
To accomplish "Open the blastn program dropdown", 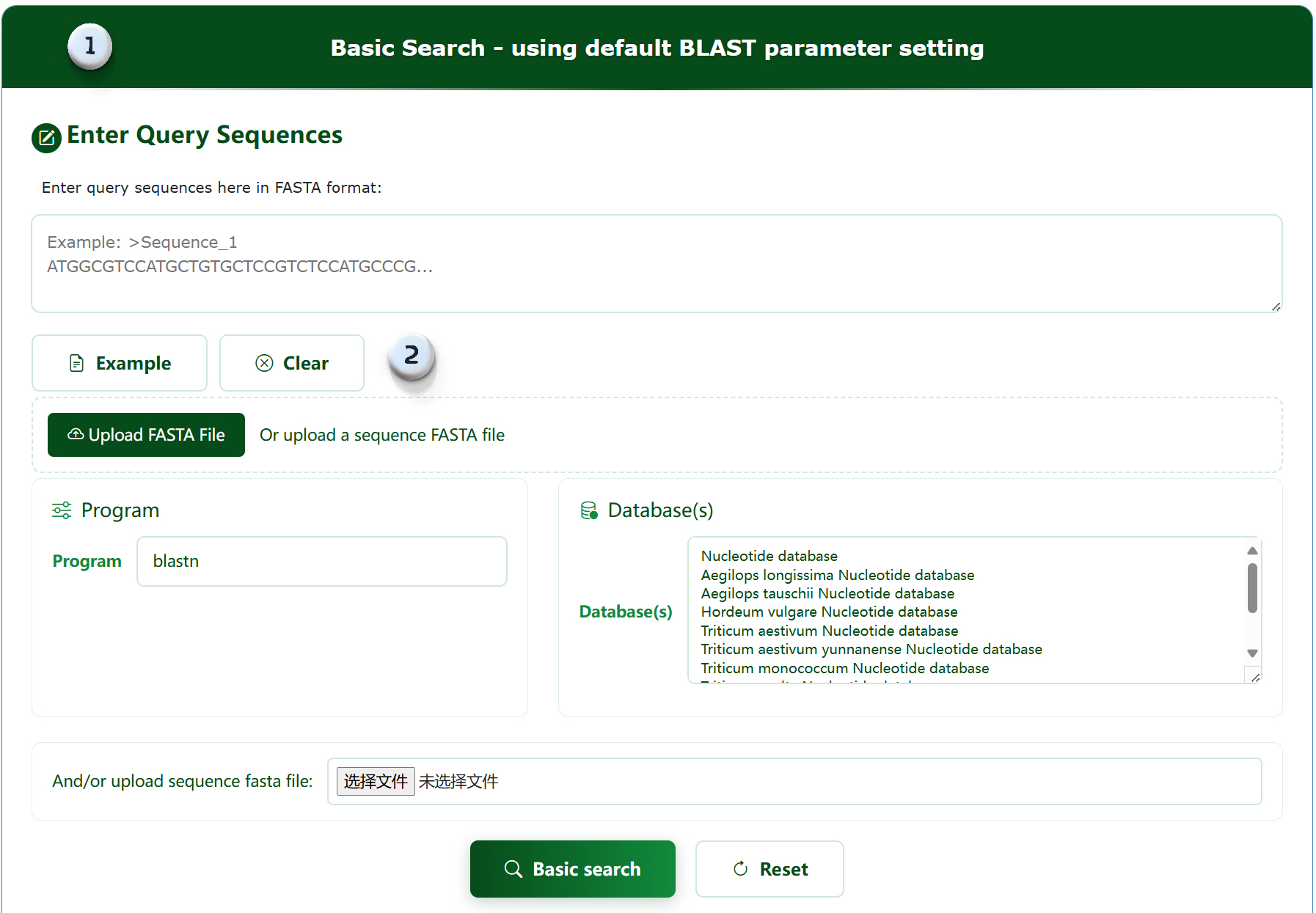I will [x=322, y=561].
